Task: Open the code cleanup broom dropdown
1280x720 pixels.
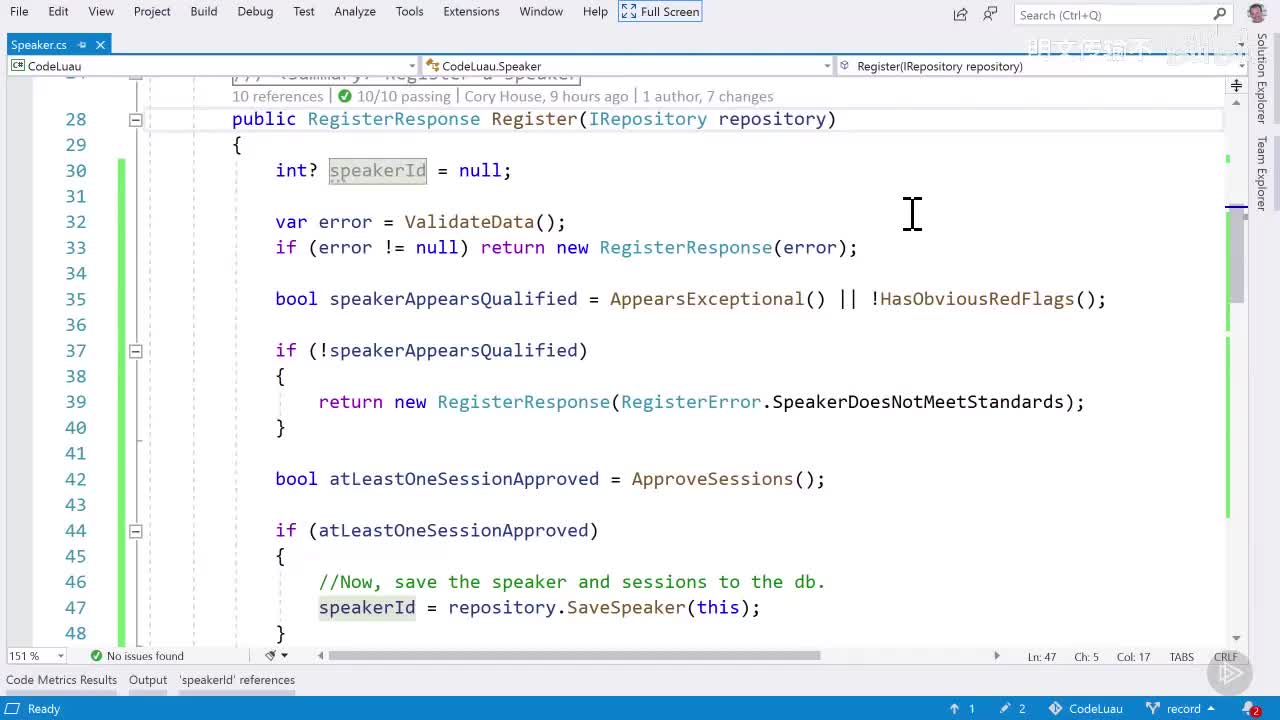Action: pos(276,656)
